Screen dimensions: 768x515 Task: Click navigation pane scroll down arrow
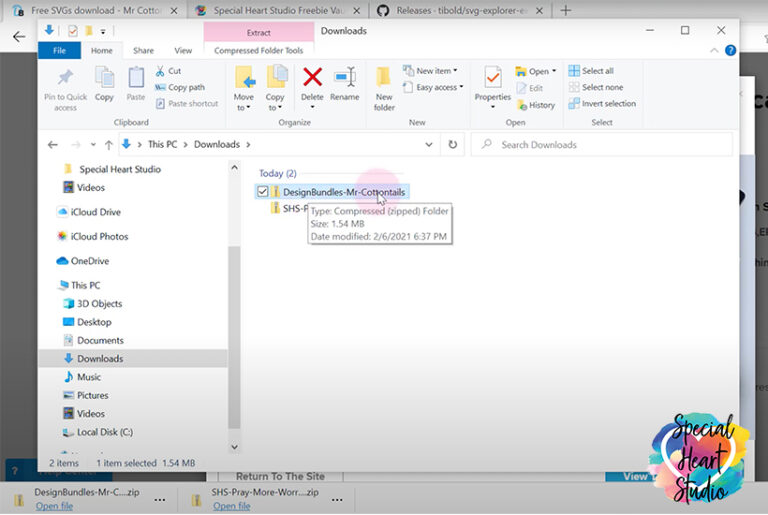pyautogui.click(x=234, y=447)
